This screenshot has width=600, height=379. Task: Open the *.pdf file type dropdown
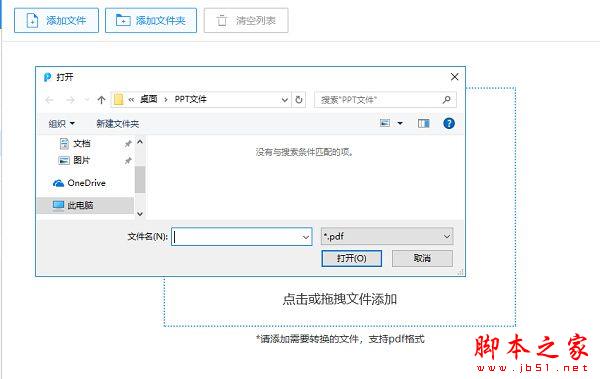pyautogui.click(x=387, y=236)
